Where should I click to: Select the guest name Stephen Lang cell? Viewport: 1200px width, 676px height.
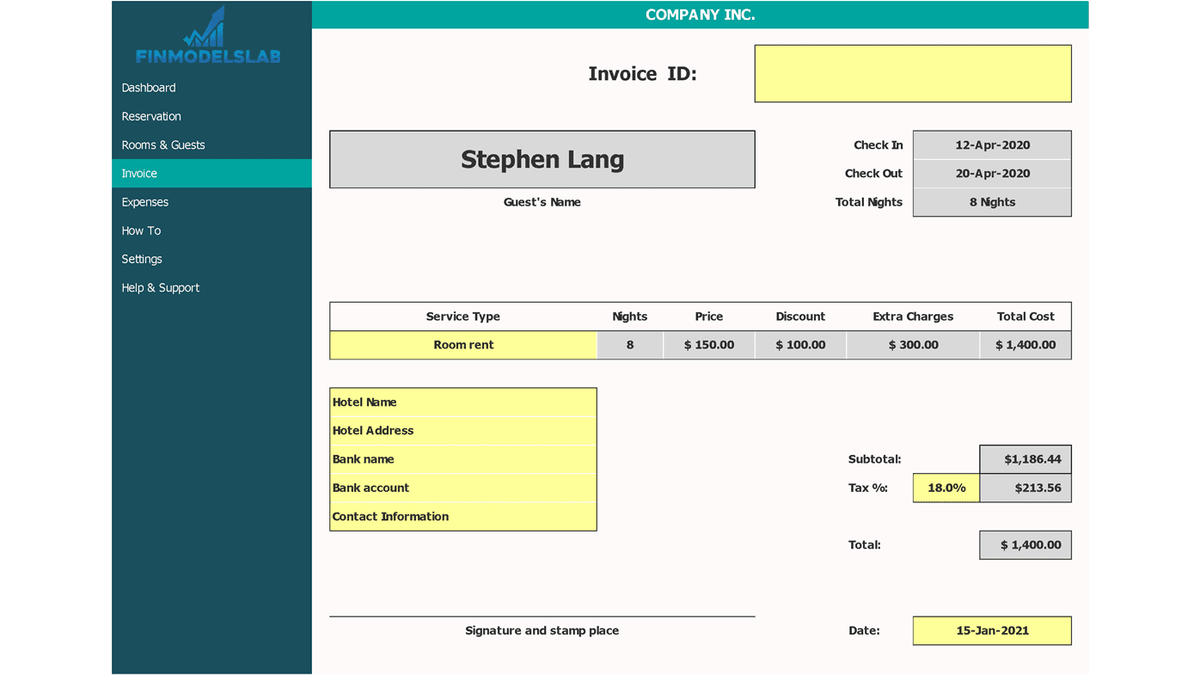tap(542, 159)
